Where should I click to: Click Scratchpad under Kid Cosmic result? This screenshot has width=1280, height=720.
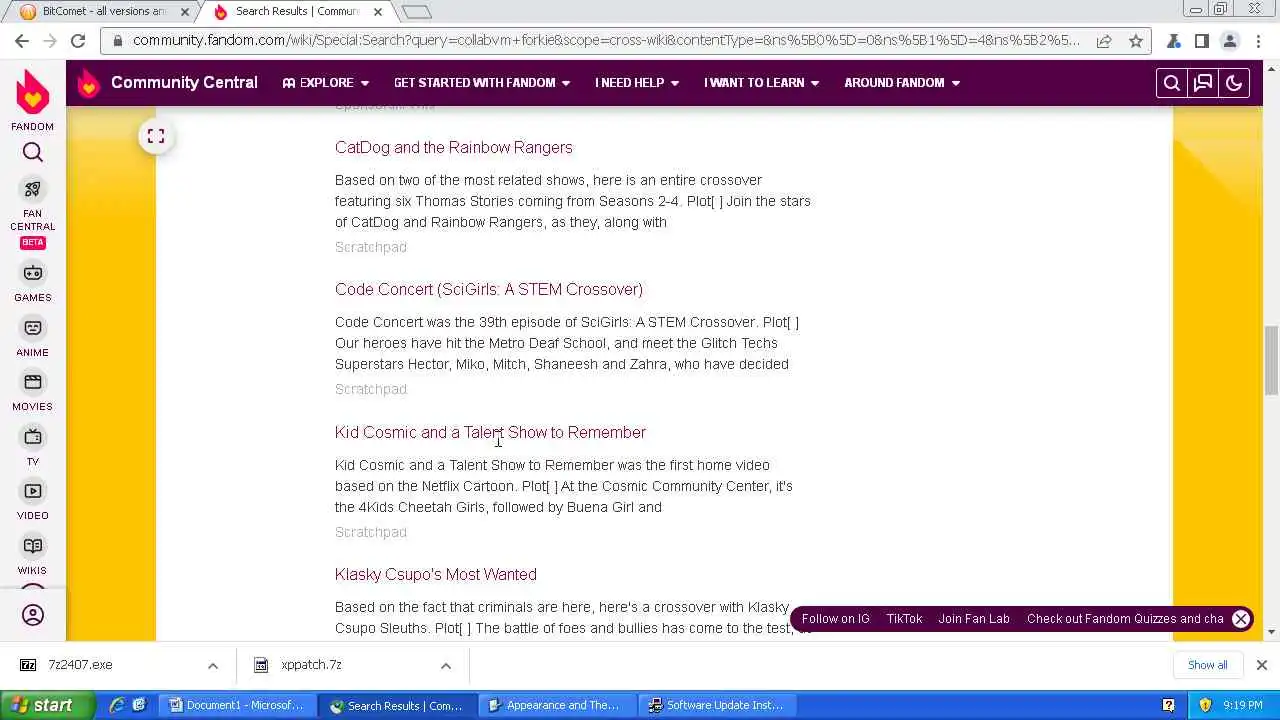point(371,532)
